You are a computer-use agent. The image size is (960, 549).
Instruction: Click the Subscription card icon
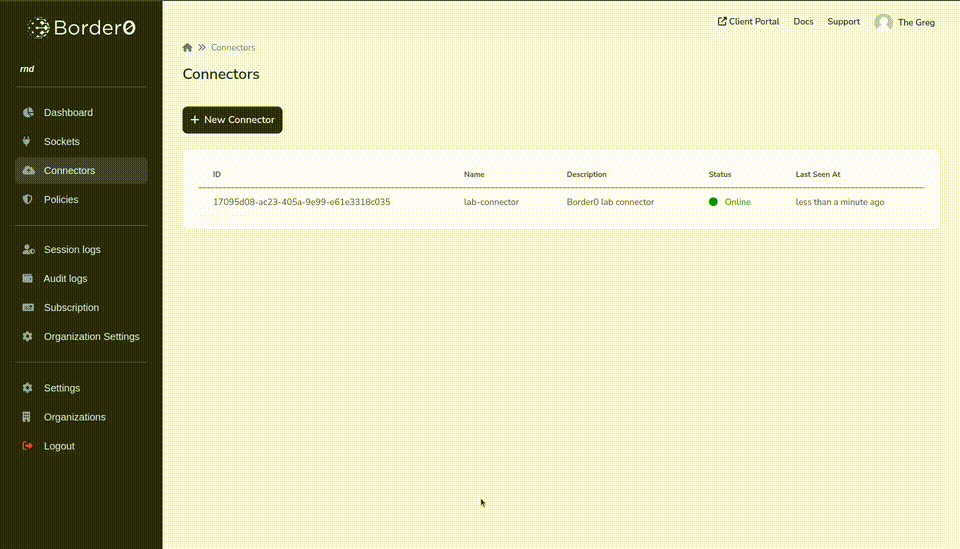(x=28, y=307)
